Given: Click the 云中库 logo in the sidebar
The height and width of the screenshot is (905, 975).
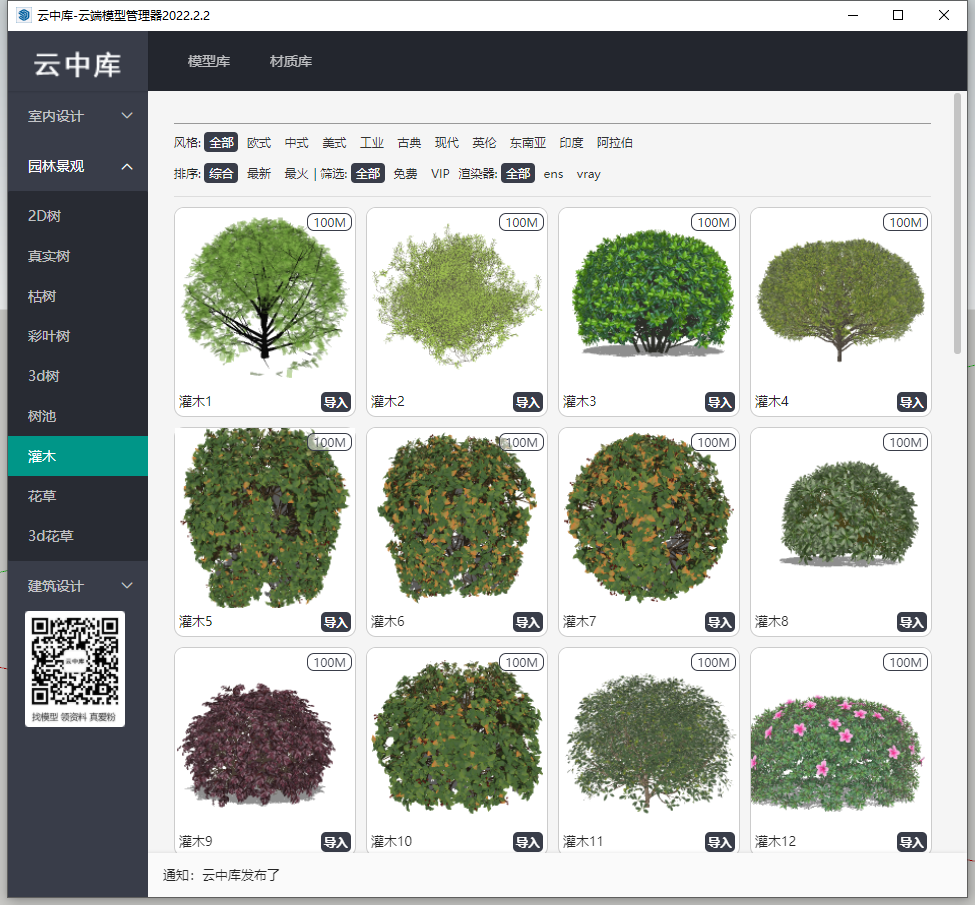Looking at the screenshot, I should pyautogui.click(x=78, y=65).
